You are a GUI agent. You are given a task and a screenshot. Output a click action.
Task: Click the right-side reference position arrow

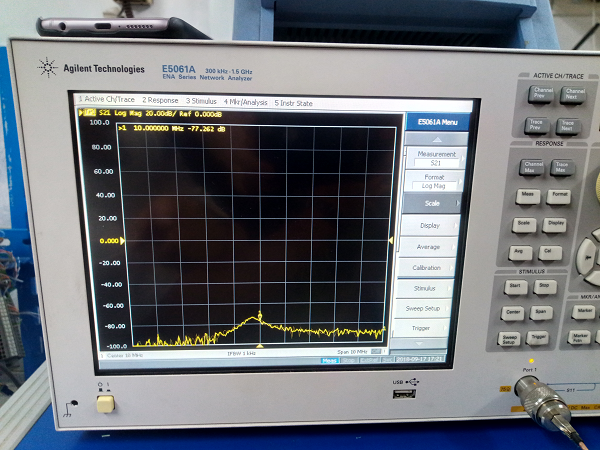[391, 240]
